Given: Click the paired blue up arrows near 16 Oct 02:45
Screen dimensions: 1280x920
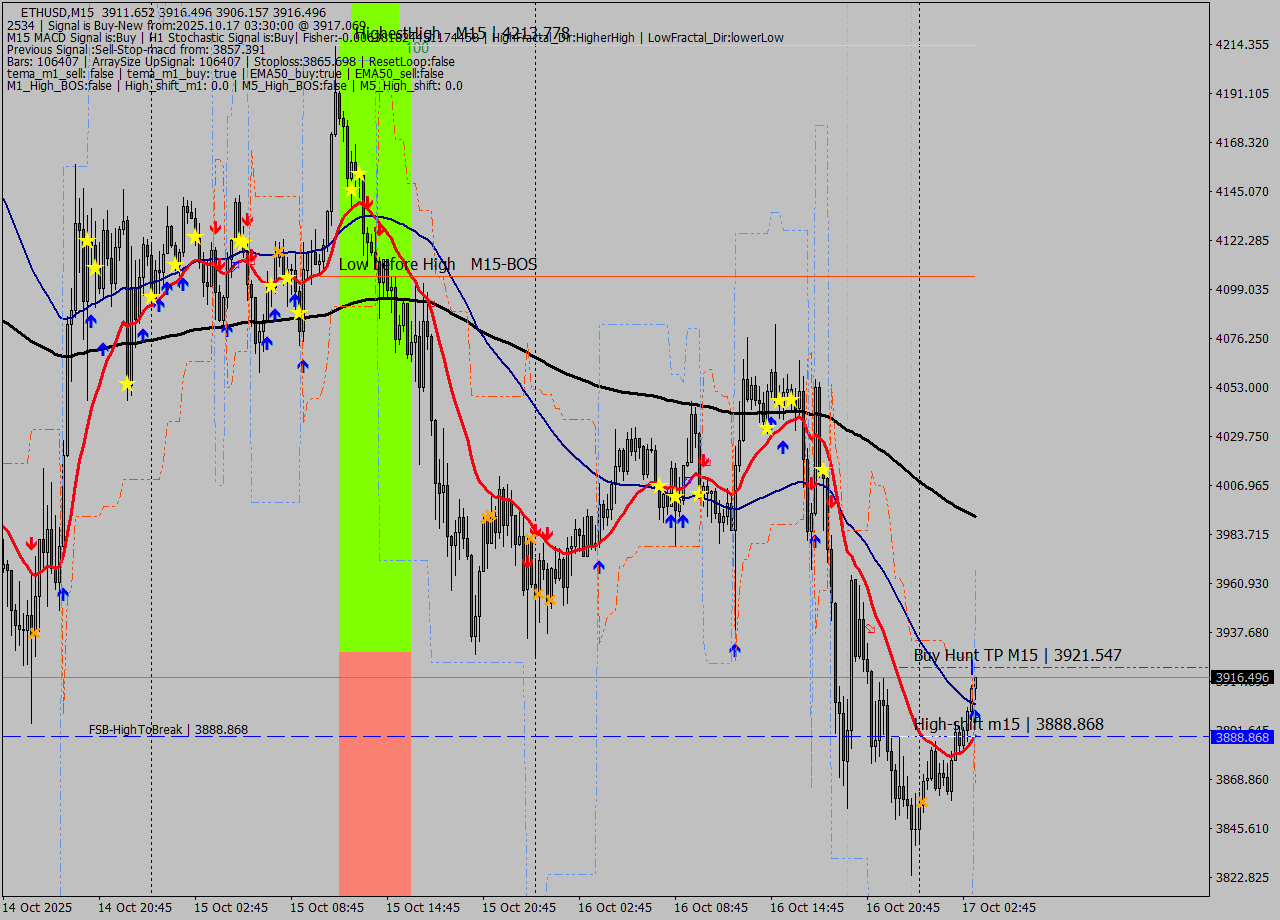Looking at the screenshot, I should point(676,521).
